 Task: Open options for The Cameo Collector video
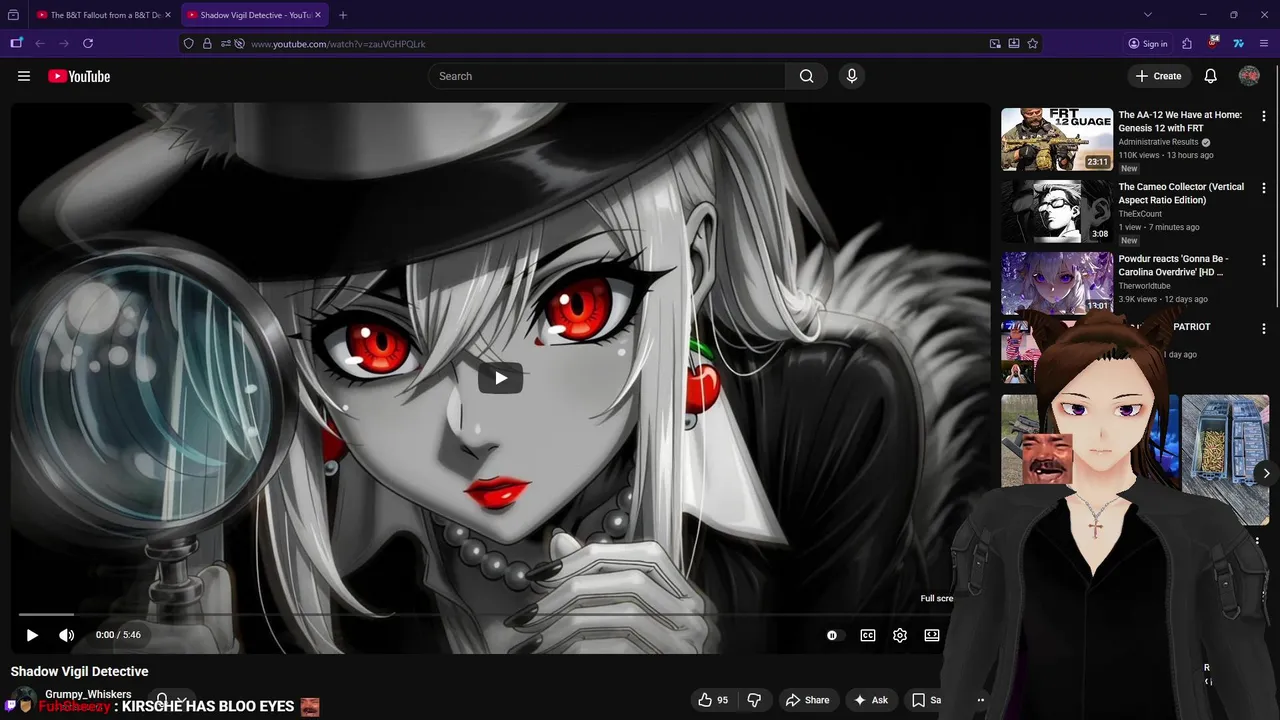click(x=1263, y=188)
